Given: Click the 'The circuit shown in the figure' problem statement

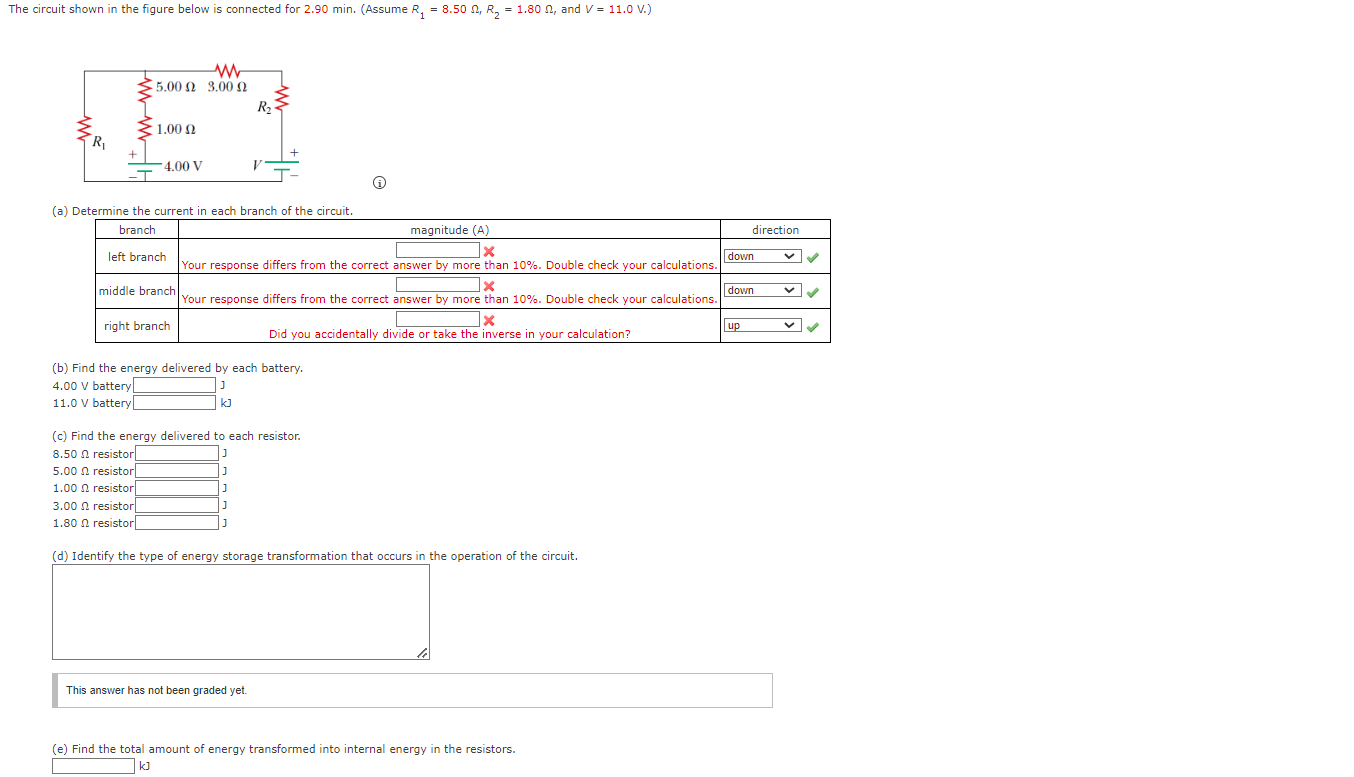Looking at the screenshot, I should (x=330, y=10).
